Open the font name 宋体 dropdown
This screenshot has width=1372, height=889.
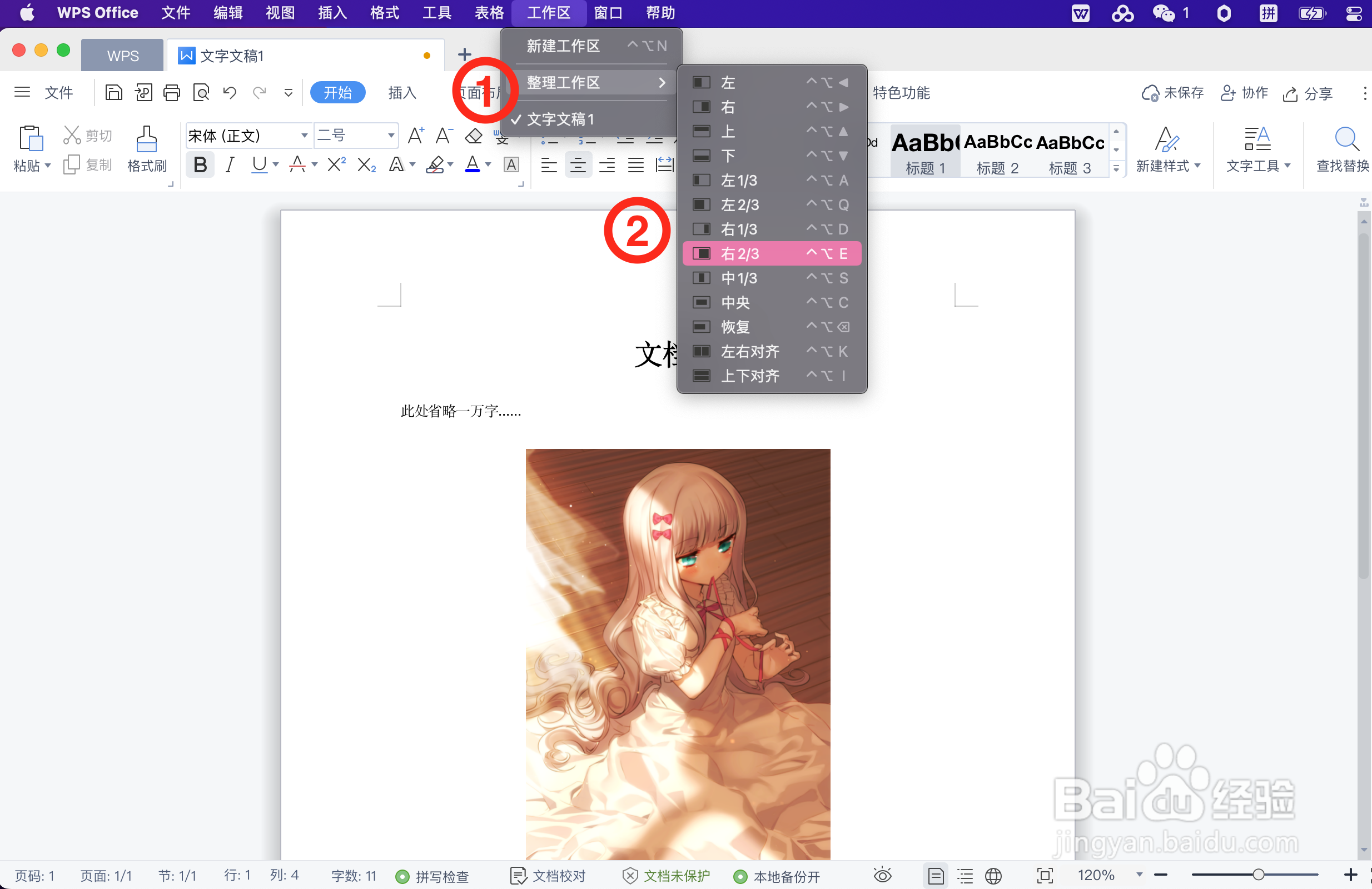click(x=305, y=136)
